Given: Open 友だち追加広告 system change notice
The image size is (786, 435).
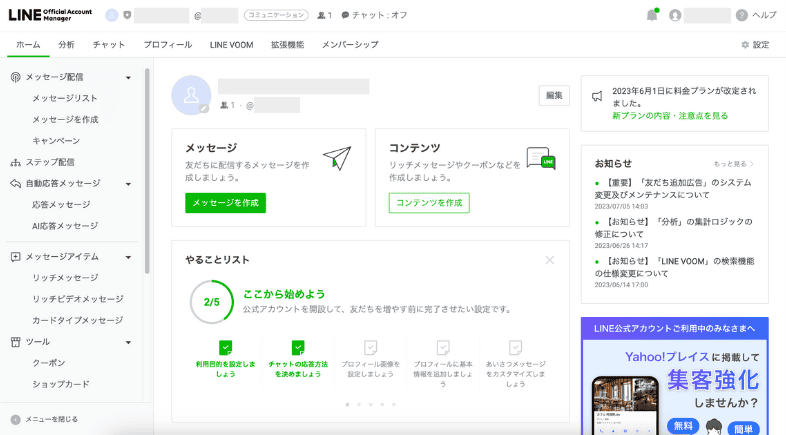Looking at the screenshot, I should tap(673, 189).
